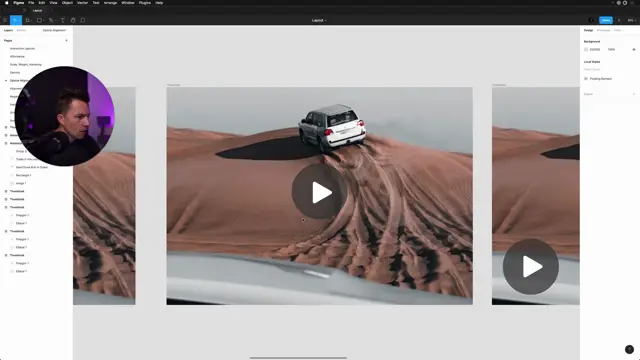Click the center thumbnail play button

(x=320, y=192)
